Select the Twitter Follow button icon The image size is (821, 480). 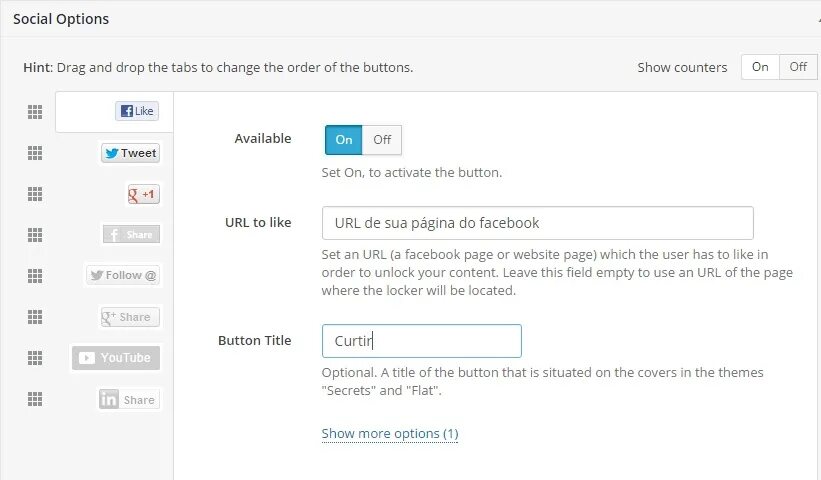pyautogui.click(x=123, y=275)
